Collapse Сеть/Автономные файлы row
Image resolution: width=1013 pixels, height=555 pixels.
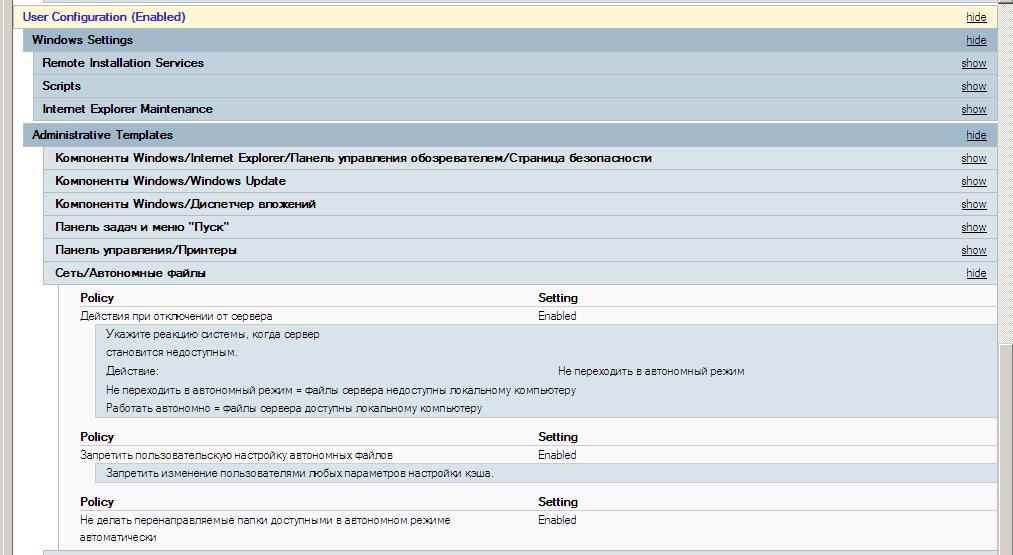(520, 273)
